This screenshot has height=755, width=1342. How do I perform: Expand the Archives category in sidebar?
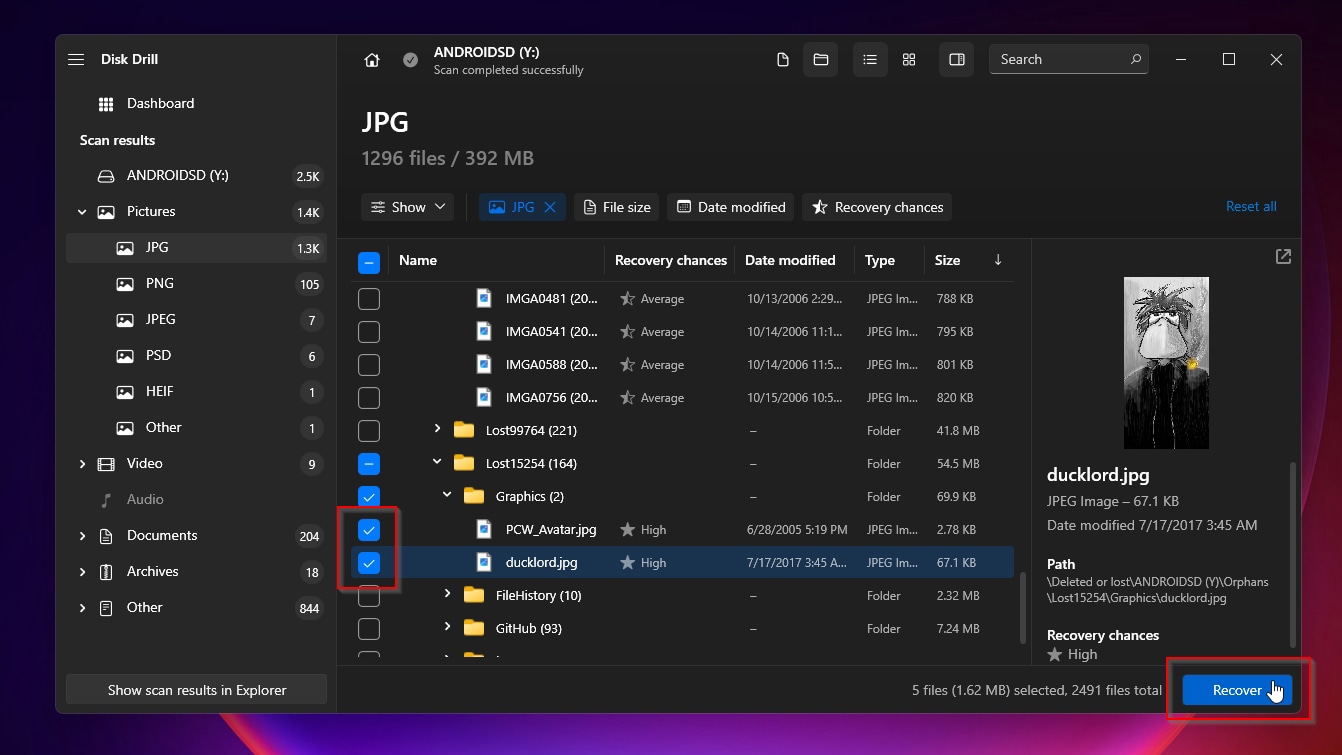pos(82,572)
